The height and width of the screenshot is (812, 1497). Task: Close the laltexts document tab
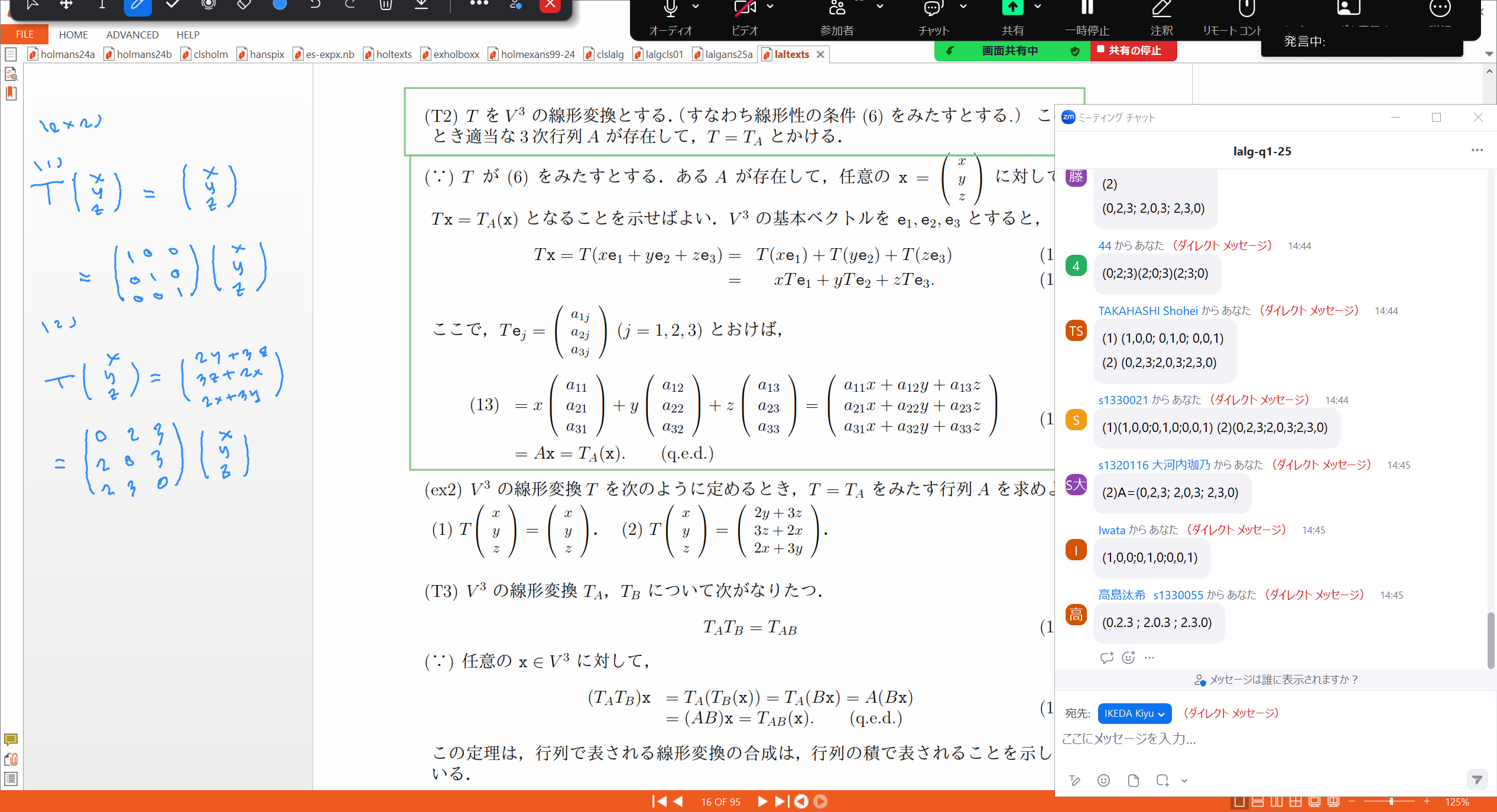[x=820, y=54]
